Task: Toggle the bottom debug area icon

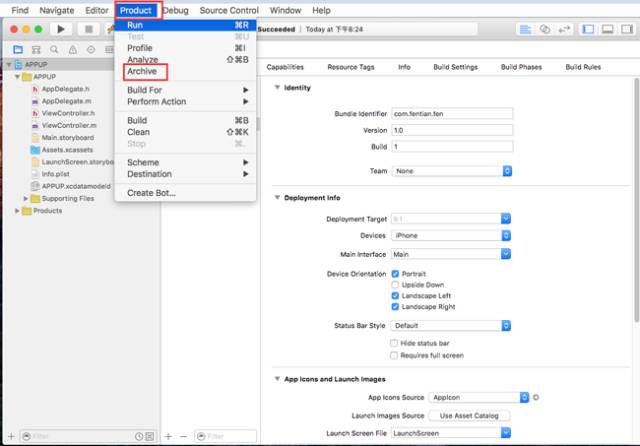Action: [x=608, y=29]
